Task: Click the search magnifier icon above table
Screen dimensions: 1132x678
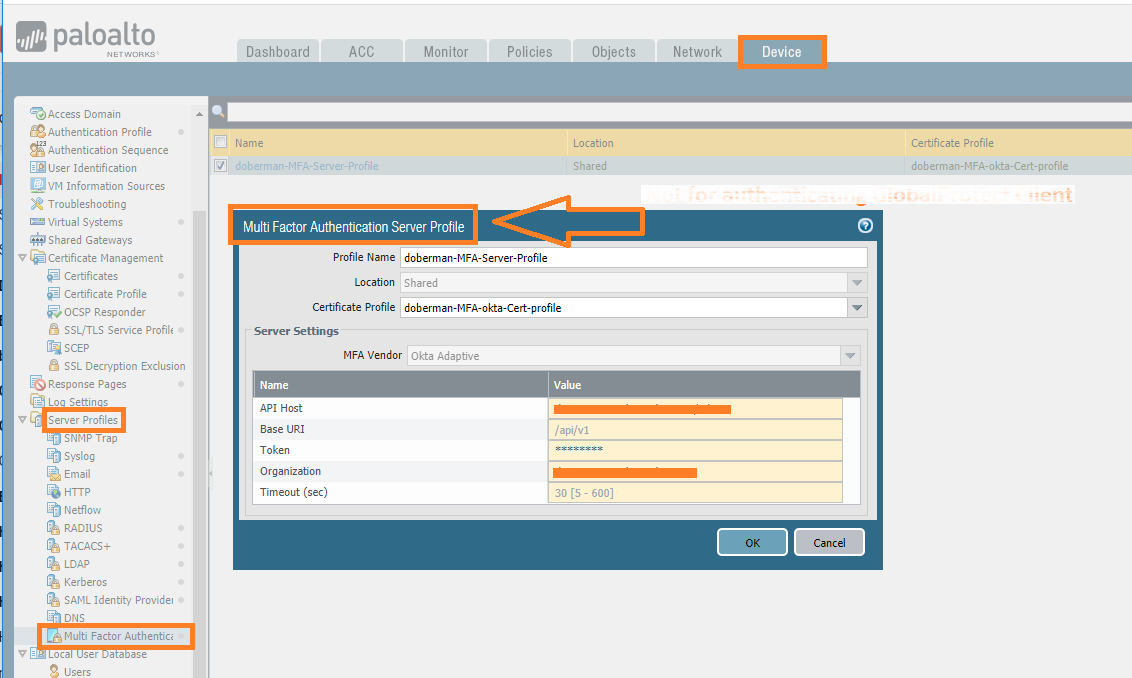Action: click(x=218, y=112)
